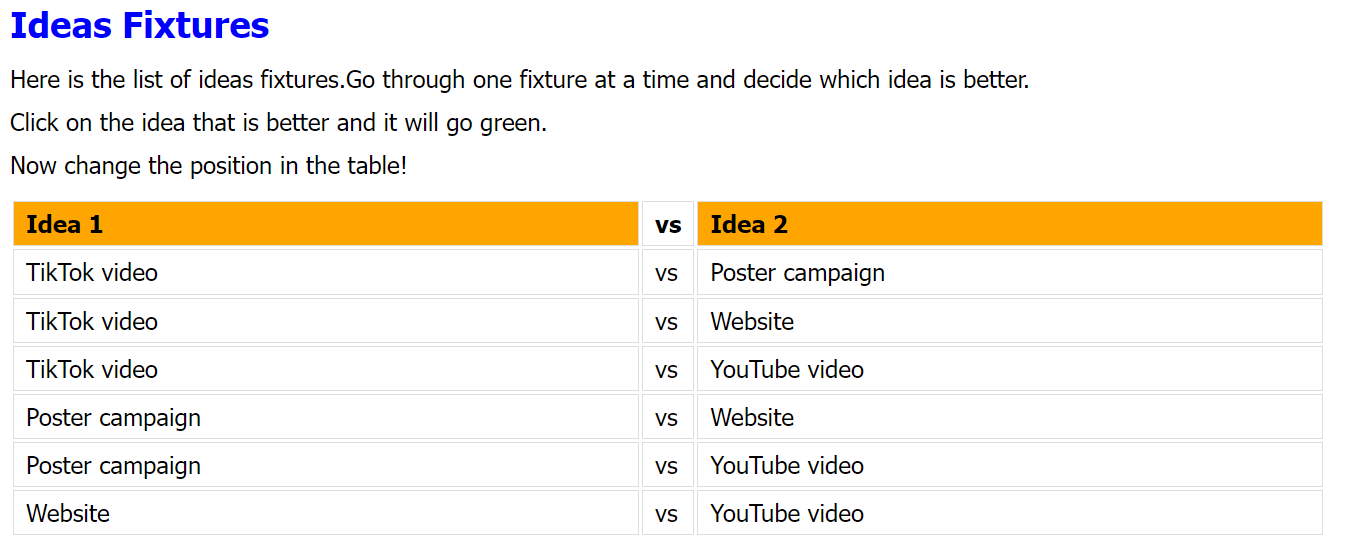Click the bold vs column header
Screen dimensions: 1346x547
click(x=667, y=224)
